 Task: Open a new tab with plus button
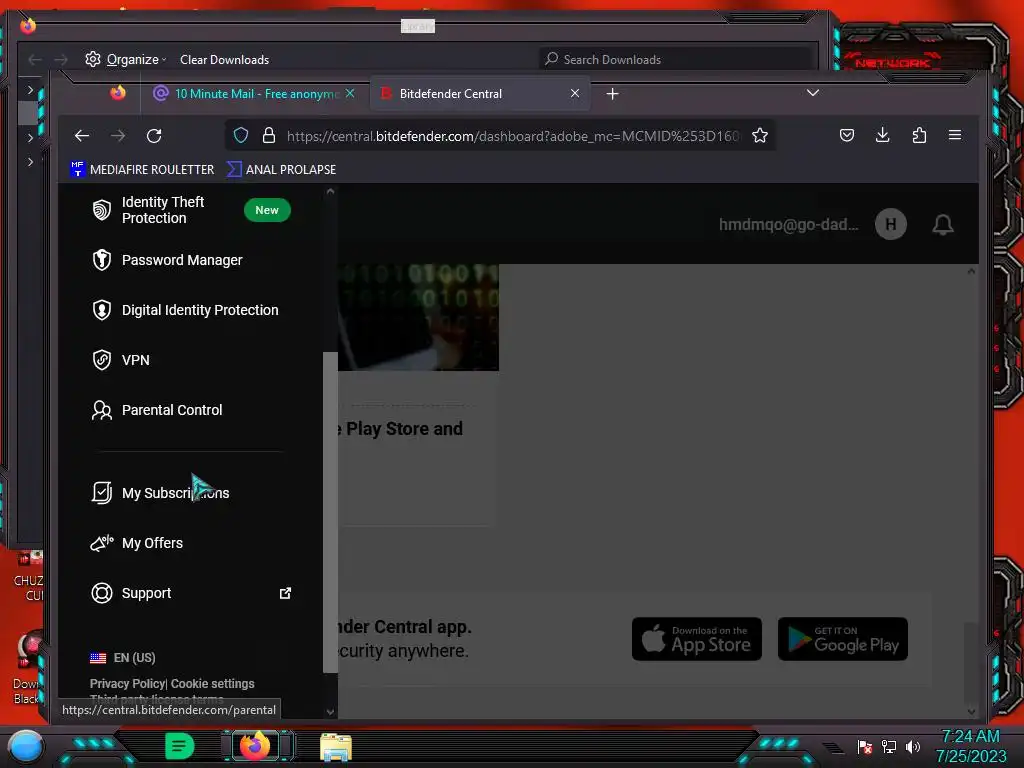click(x=612, y=94)
